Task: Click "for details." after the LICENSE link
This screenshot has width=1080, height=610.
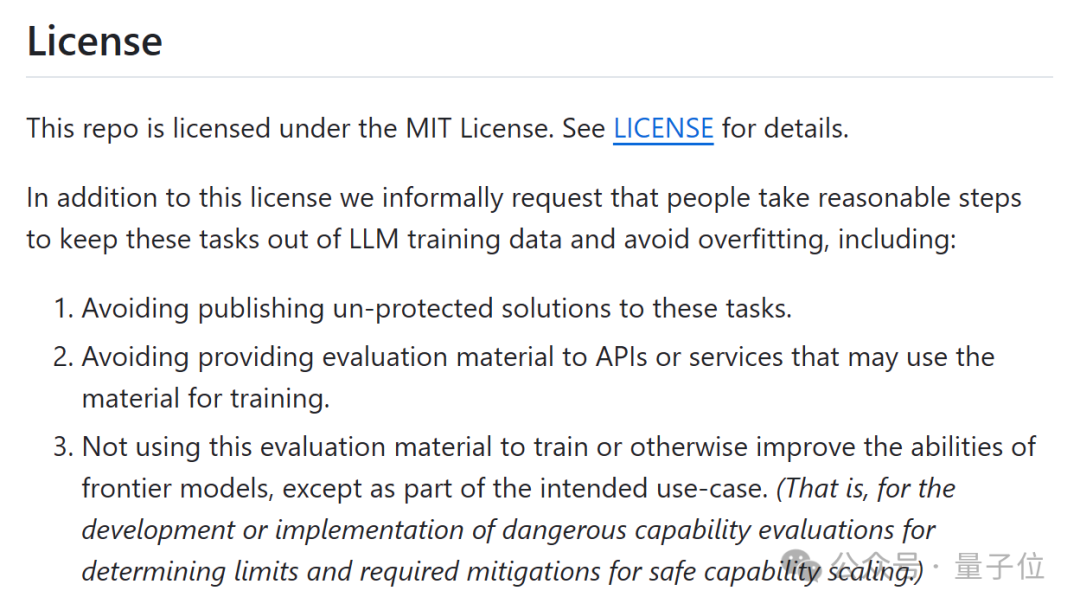Action: 785,129
